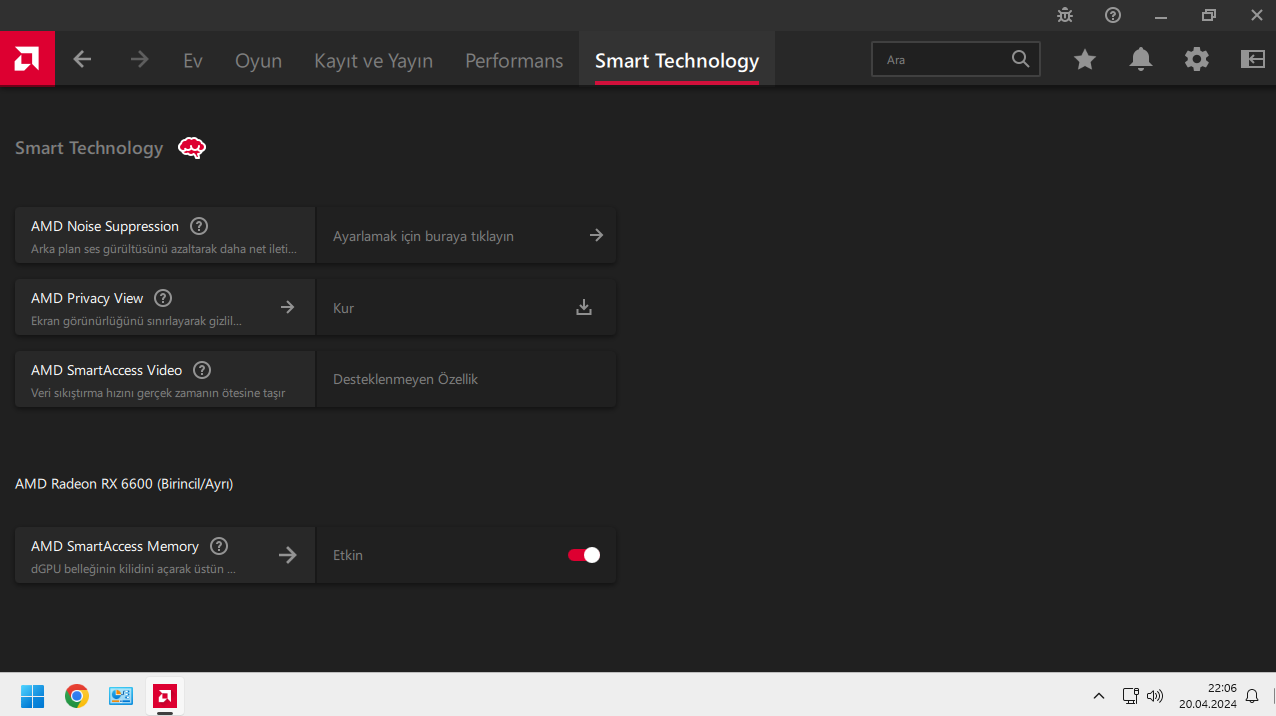1276x716 pixels.
Task: Click the monitor app icon in taskbar
Action: coord(121,695)
